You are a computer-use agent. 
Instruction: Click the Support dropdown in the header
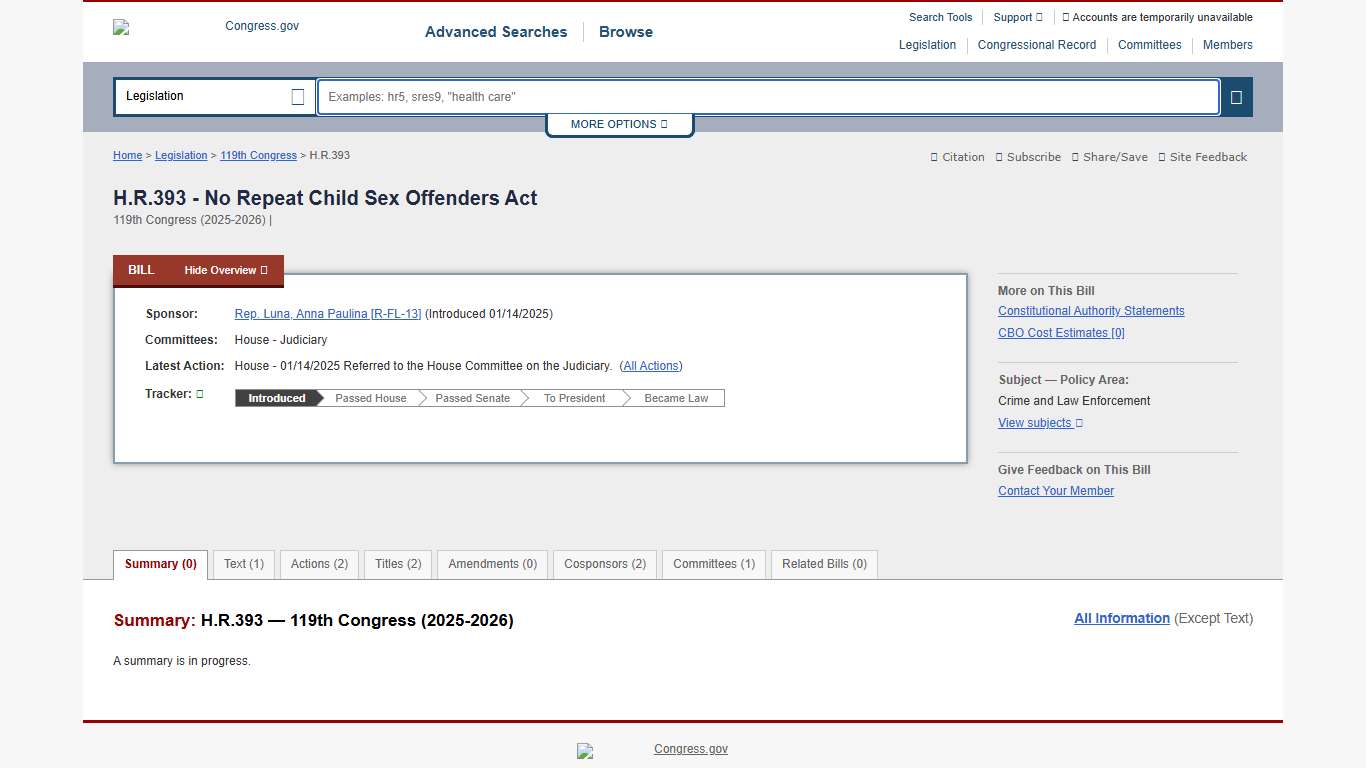pos(1017,17)
